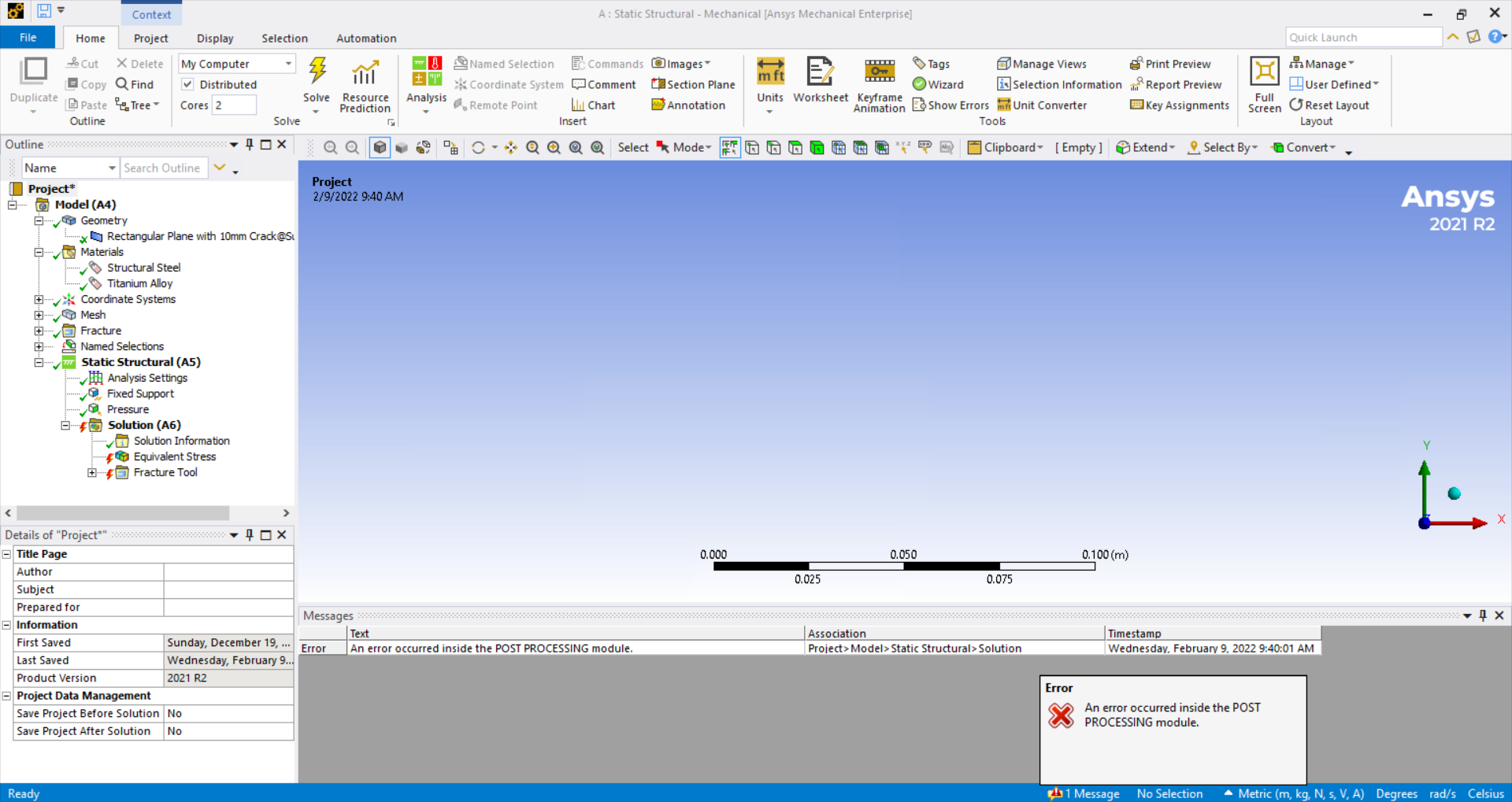Select the Box Zoom tool

pos(554,147)
